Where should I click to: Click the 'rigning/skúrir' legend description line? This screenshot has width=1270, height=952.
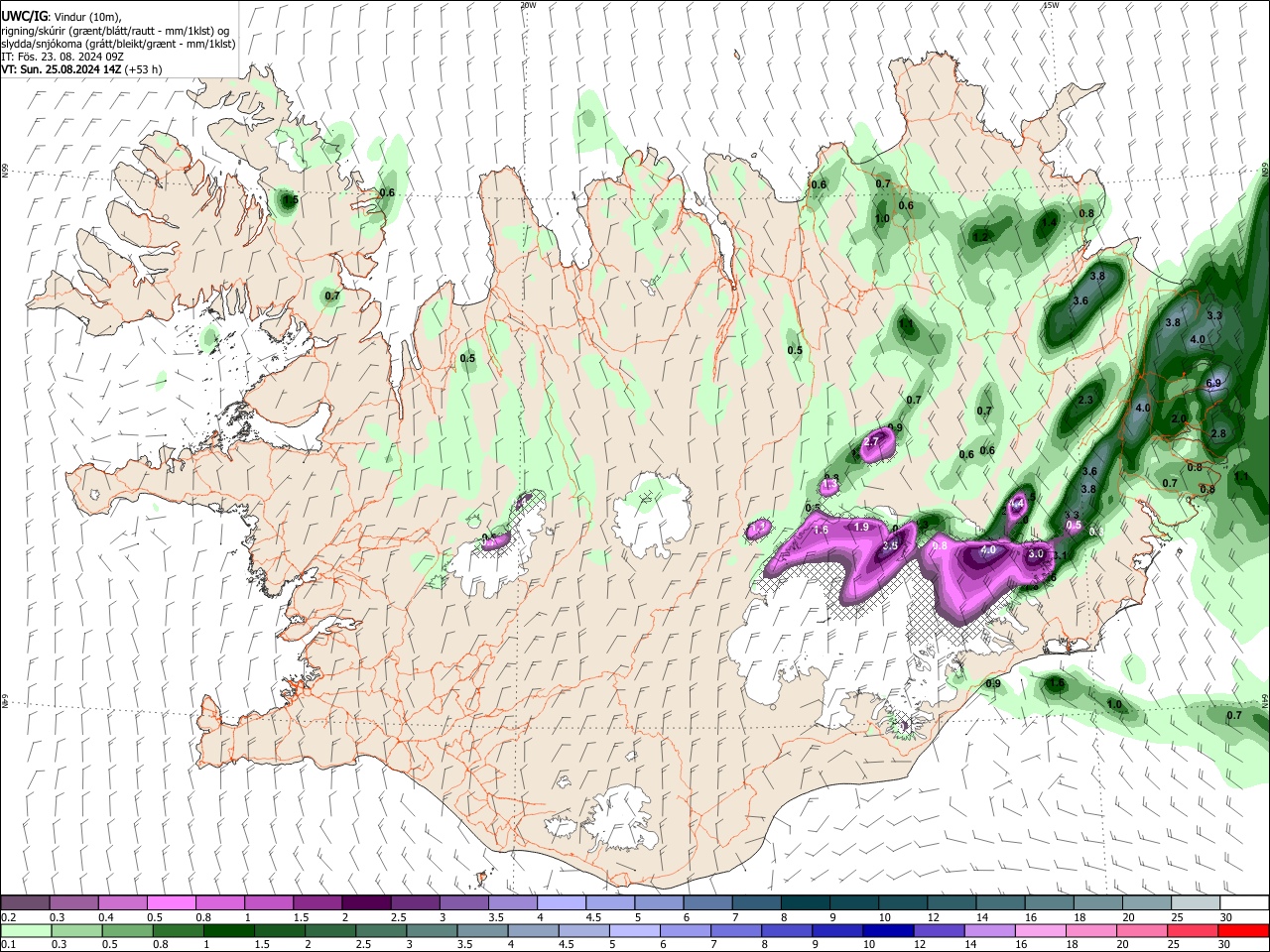[x=115, y=30]
